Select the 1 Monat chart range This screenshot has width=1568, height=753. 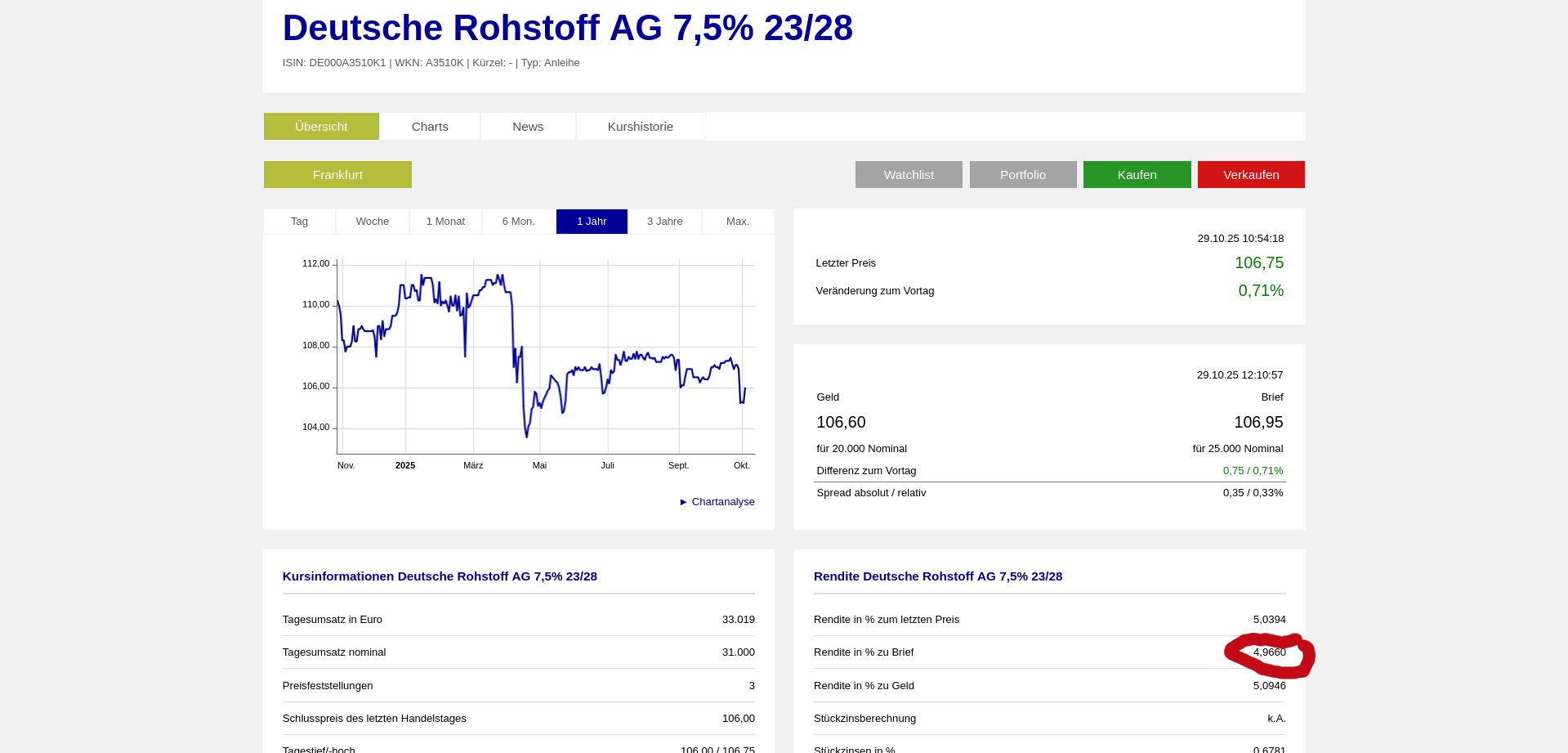click(445, 222)
